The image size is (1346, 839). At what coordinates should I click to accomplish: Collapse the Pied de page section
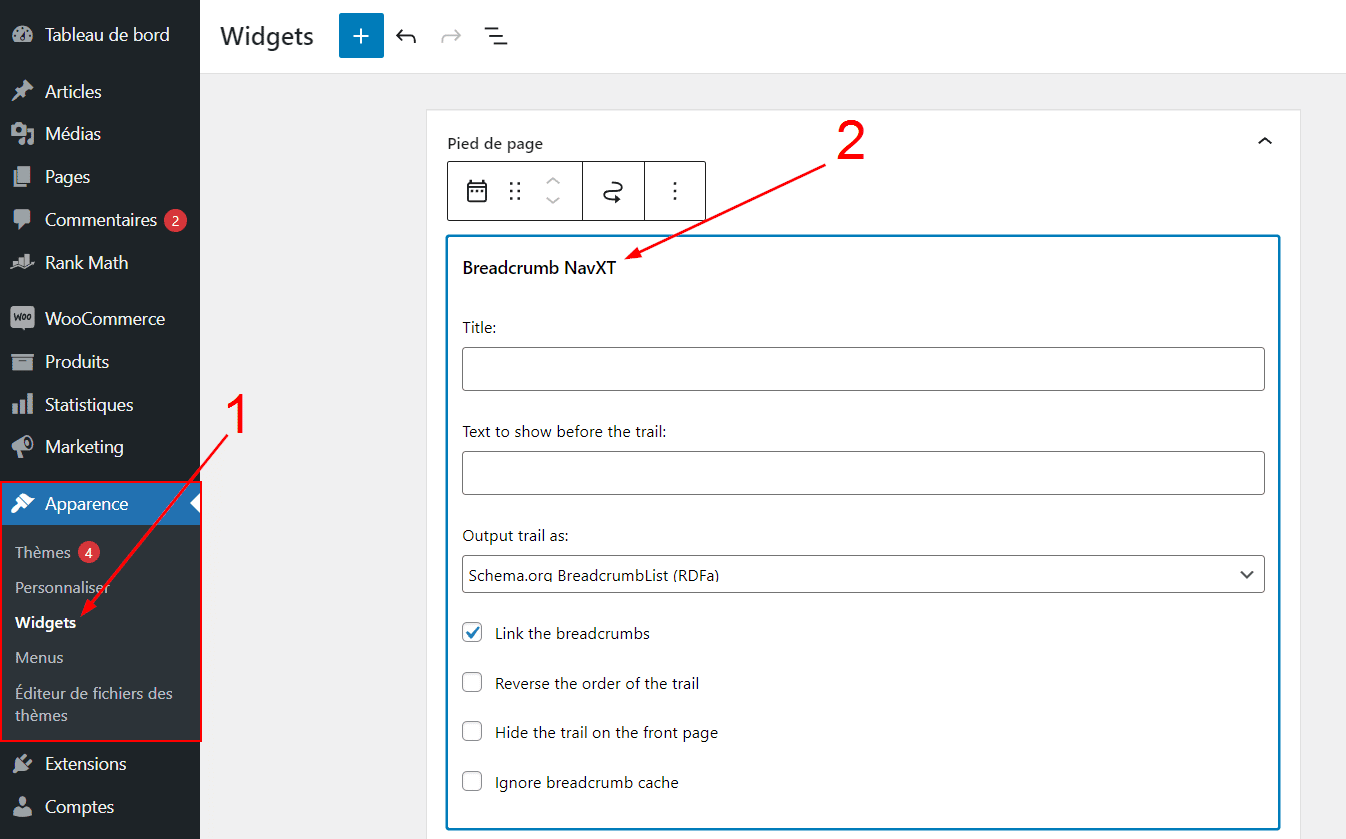(1264, 142)
